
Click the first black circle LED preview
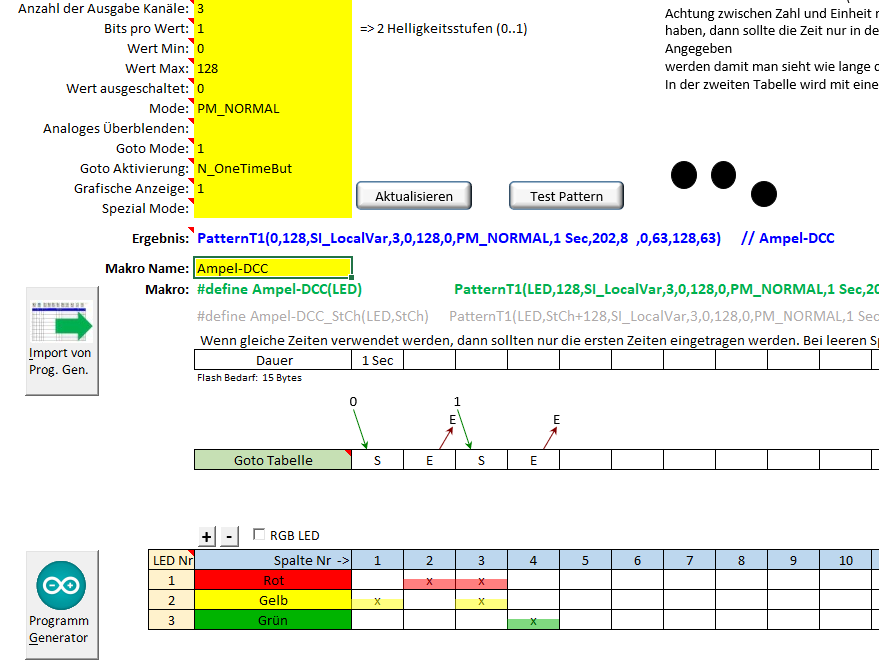(683, 175)
